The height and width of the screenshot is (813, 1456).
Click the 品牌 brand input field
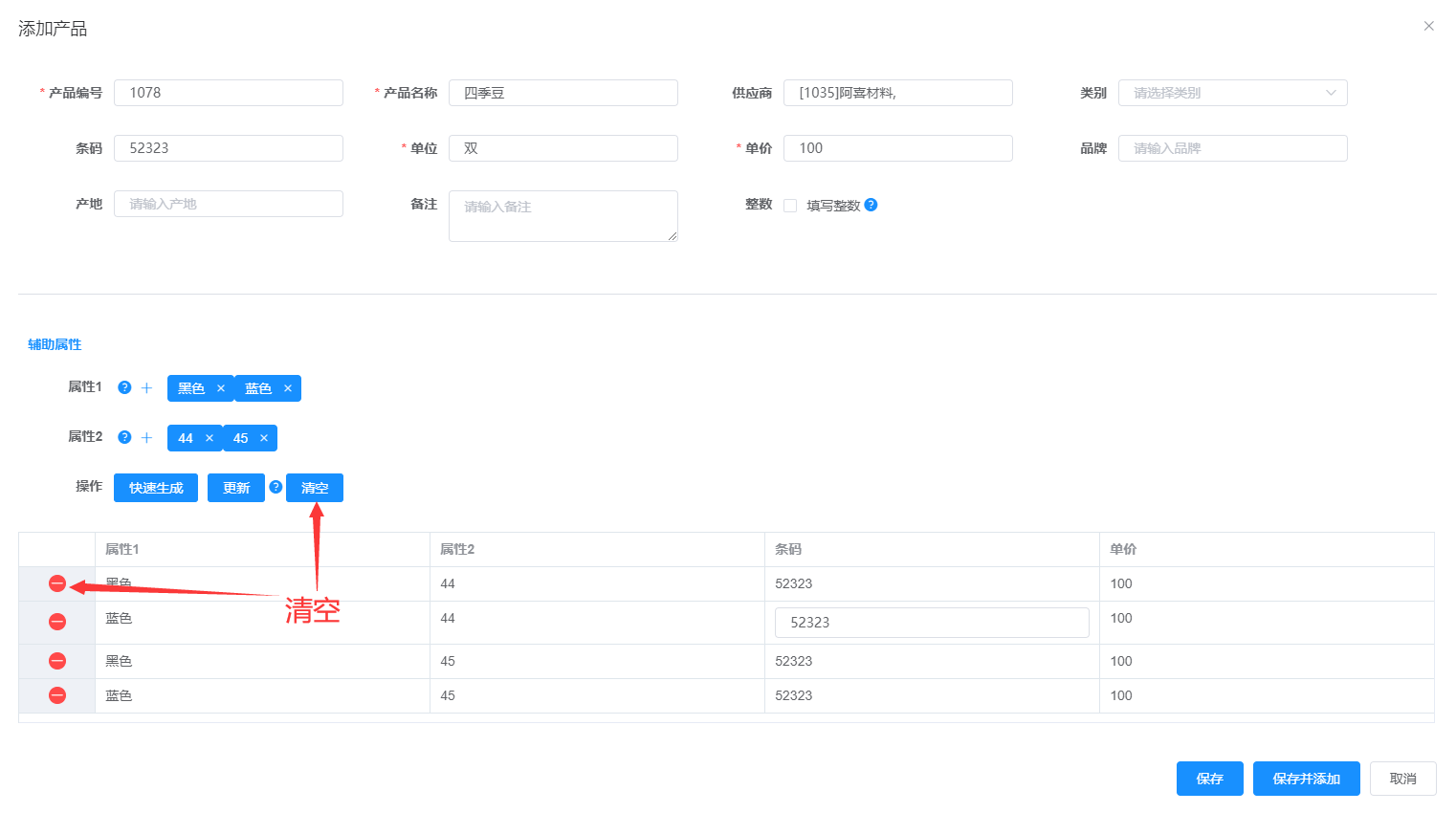pos(1232,148)
